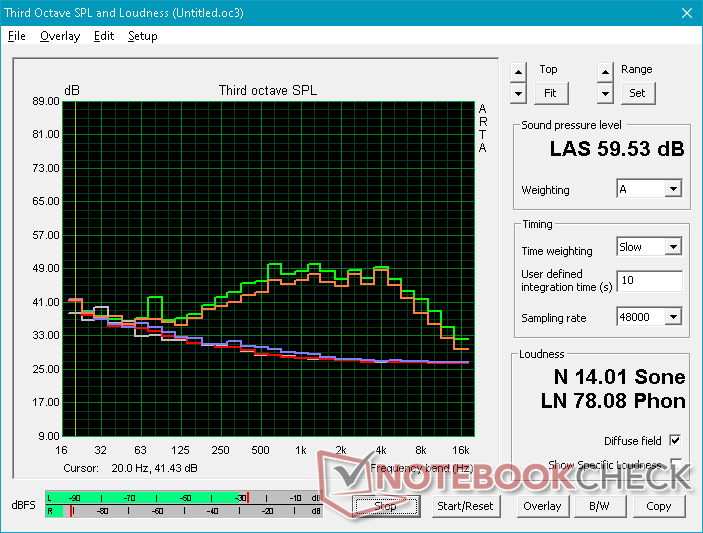Click the LN 78.08 Phon value
Viewport: 703px width, 533px height.
coord(613,401)
